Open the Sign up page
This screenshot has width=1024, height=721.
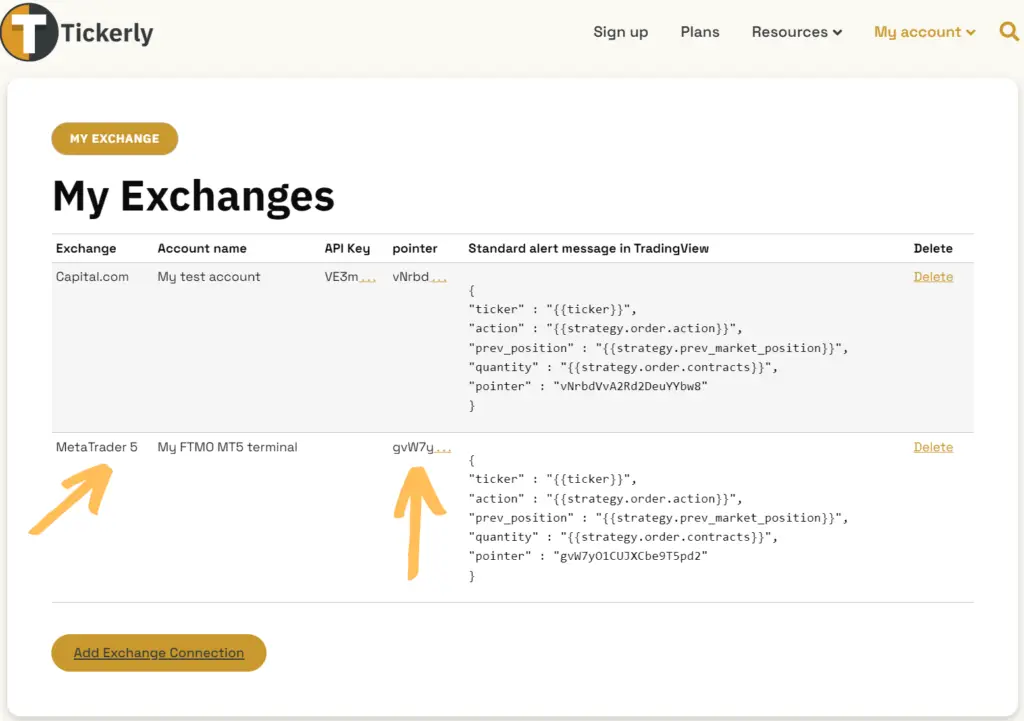620,32
